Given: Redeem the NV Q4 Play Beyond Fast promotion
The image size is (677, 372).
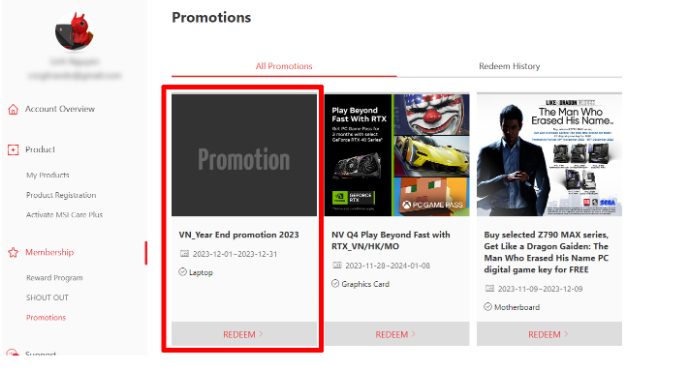Looking at the screenshot, I should coord(396,334).
